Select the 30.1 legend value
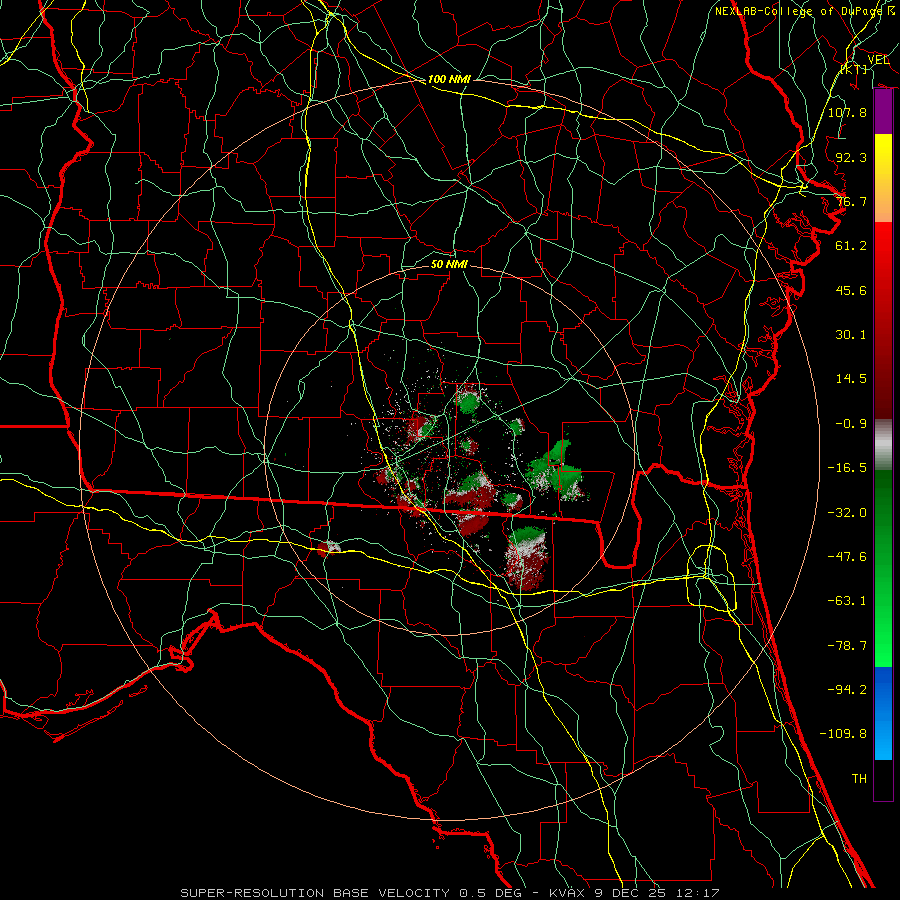 851,335
